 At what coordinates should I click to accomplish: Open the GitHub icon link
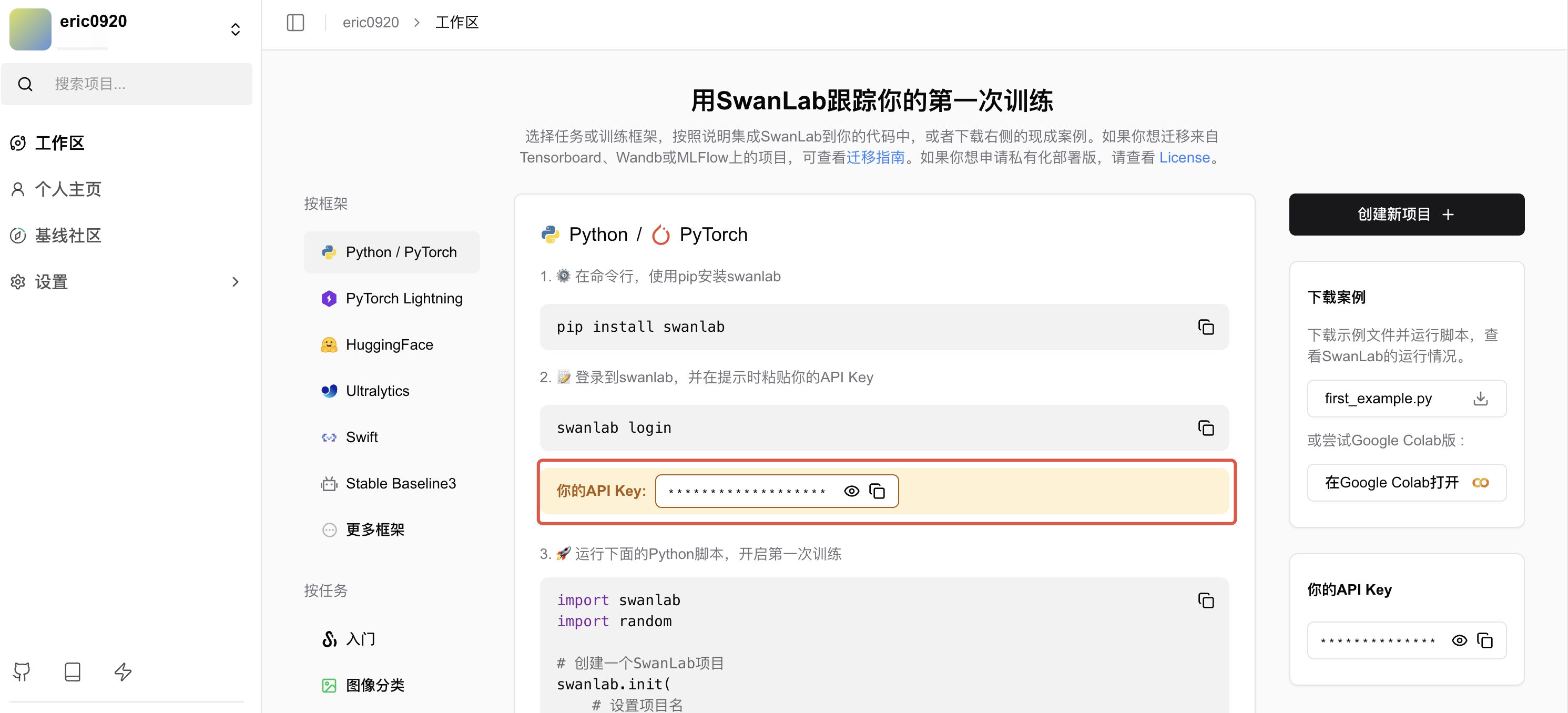click(x=22, y=671)
